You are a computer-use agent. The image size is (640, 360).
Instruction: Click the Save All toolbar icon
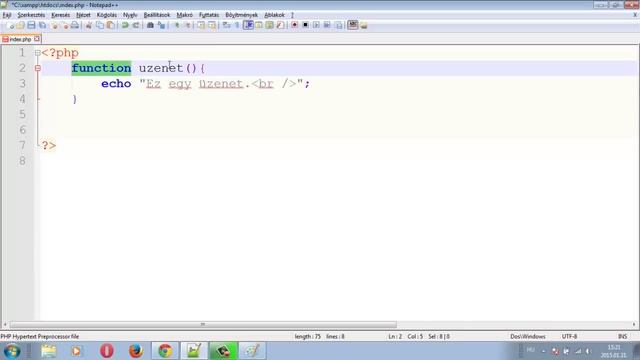pyautogui.click(x=42, y=25)
